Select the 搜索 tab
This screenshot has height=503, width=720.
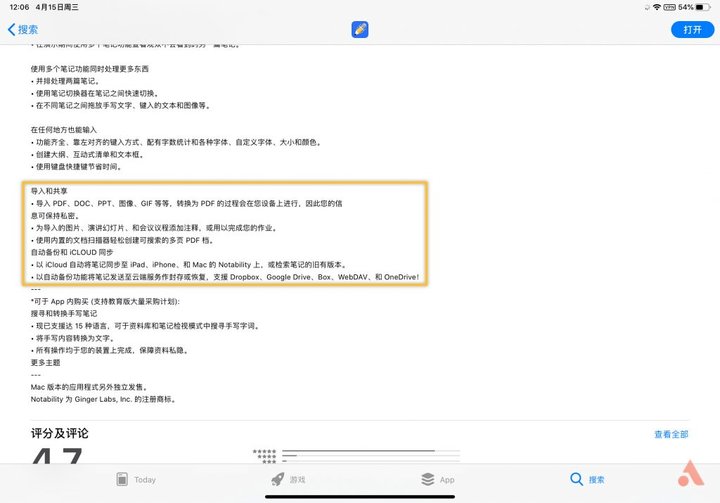(587, 480)
